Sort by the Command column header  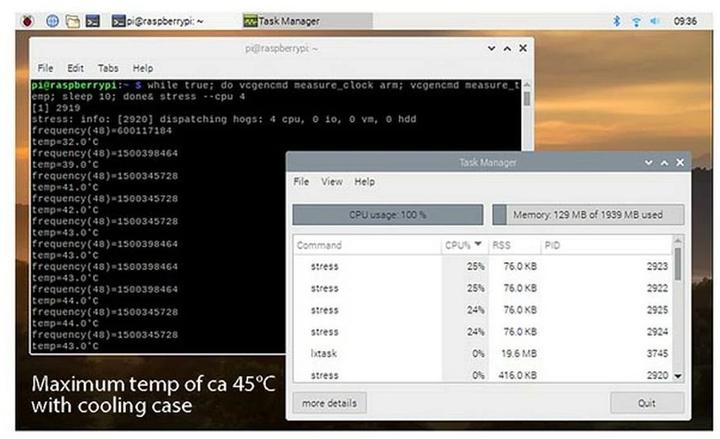click(x=367, y=245)
